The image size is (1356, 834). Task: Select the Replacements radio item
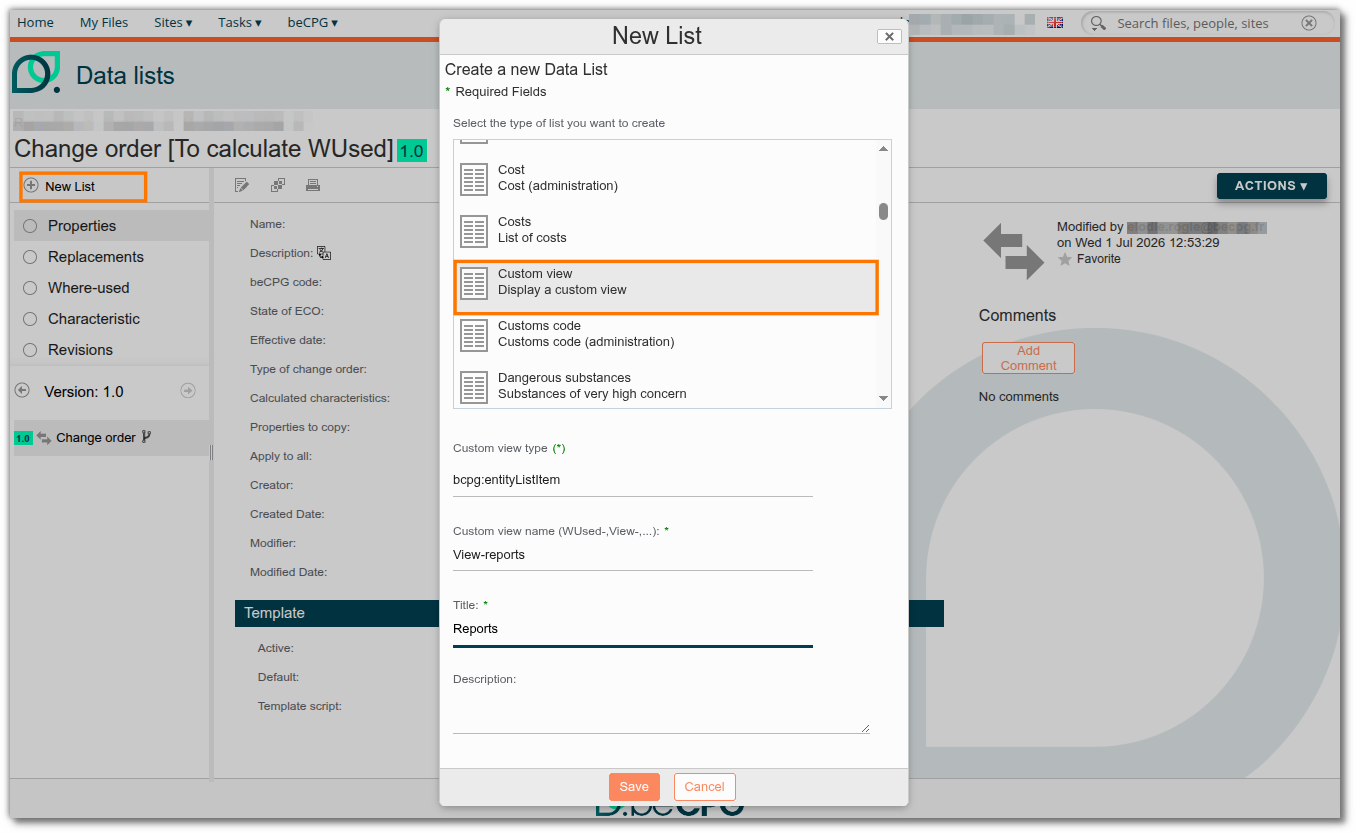click(30, 257)
